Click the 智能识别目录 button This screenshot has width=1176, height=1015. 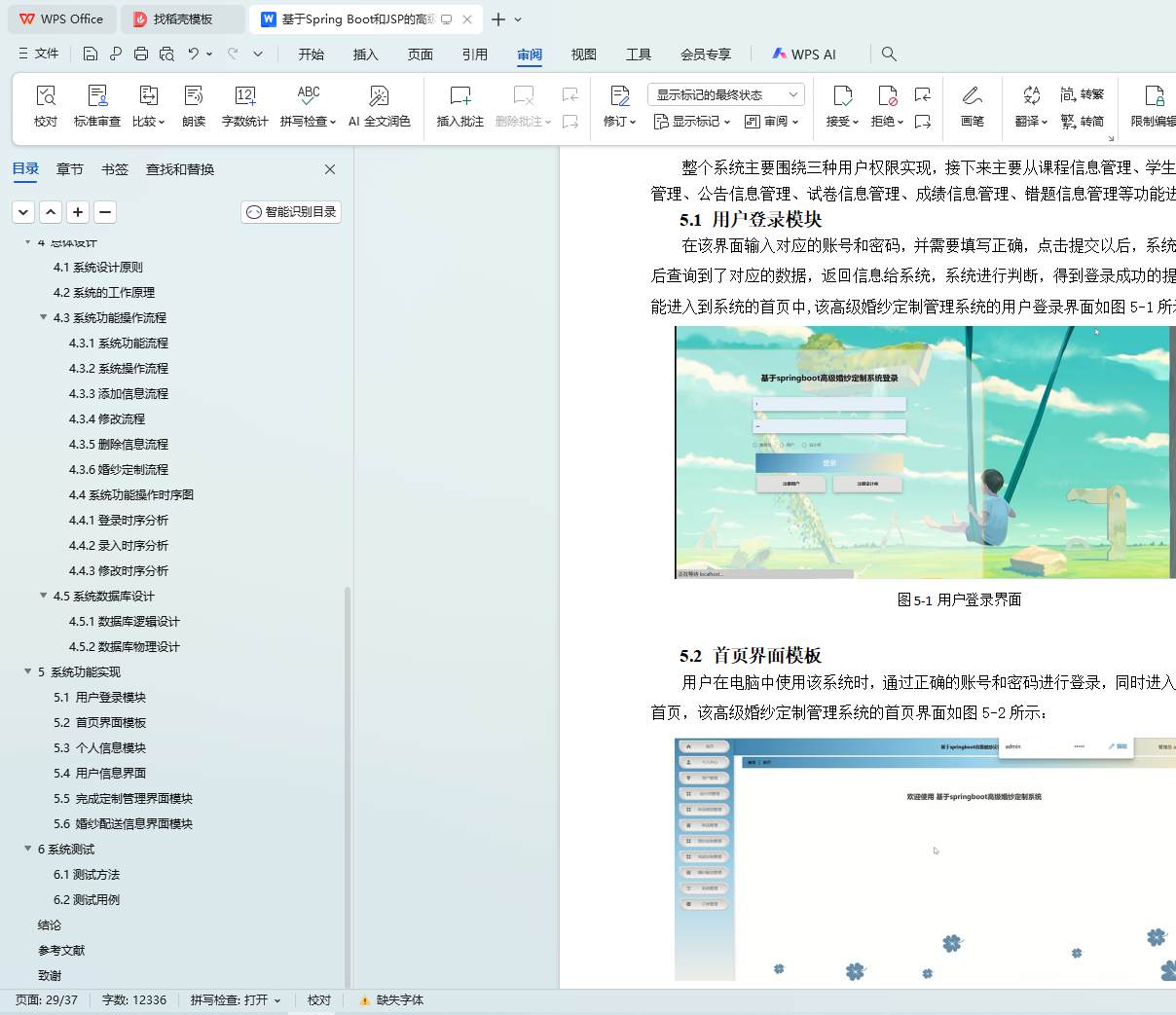(x=291, y=211)
